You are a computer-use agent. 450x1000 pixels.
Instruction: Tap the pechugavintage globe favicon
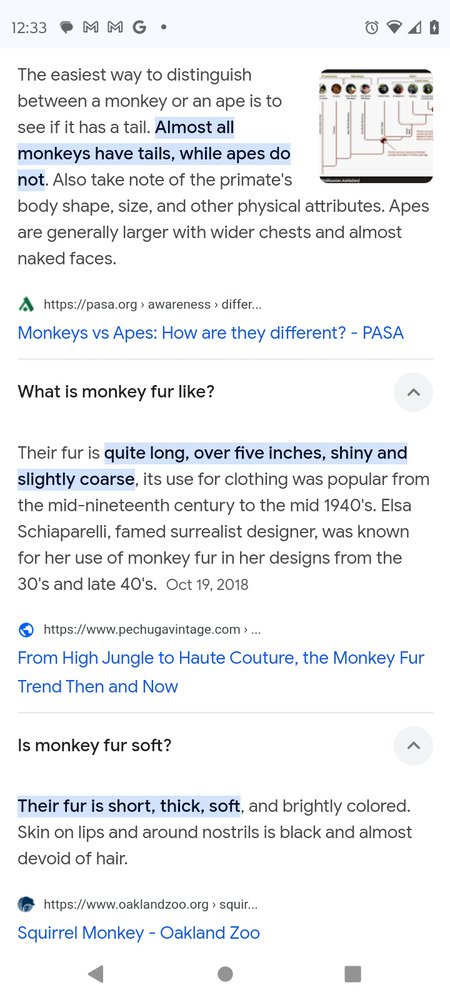click(x=26, y=630)
